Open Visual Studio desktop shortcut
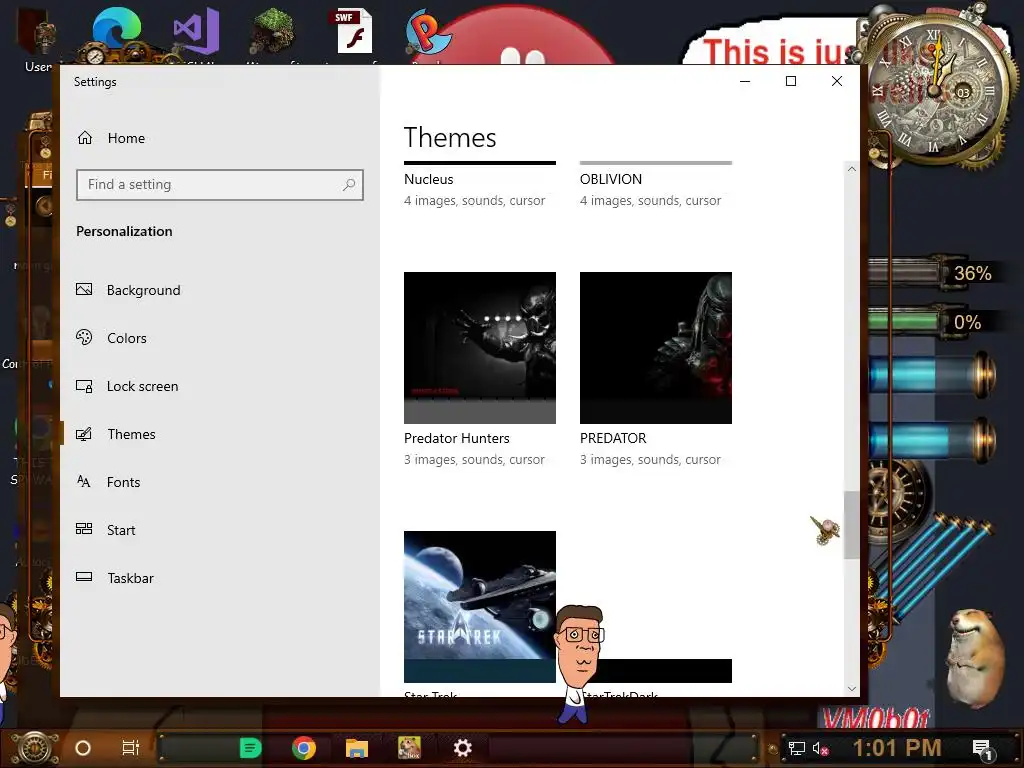Viewport: 1024px width, 768px height. pyautogui.click(x=196, y=31)
